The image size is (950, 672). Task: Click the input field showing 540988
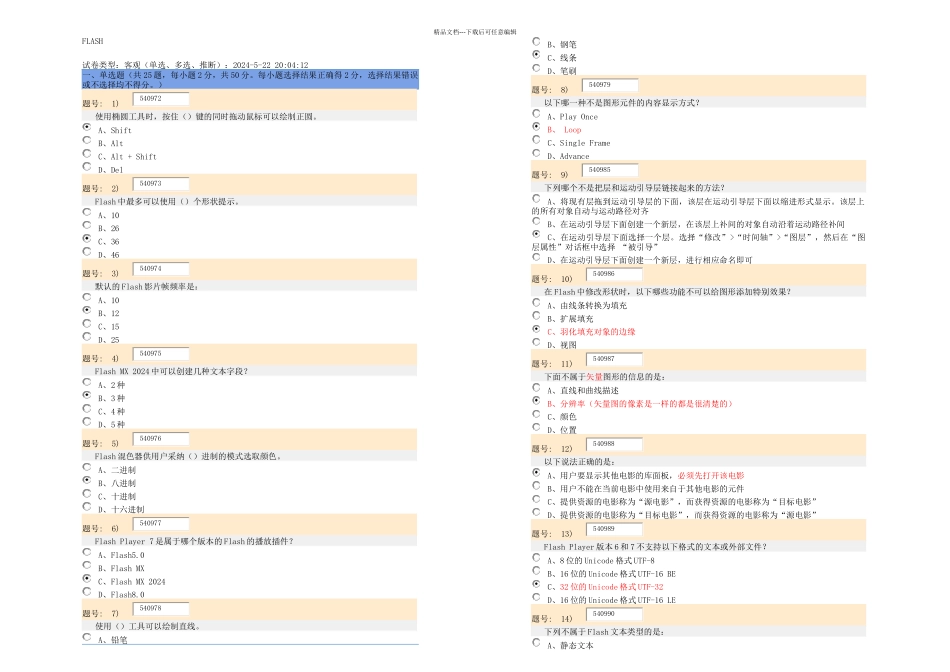[x=614, y=444]
